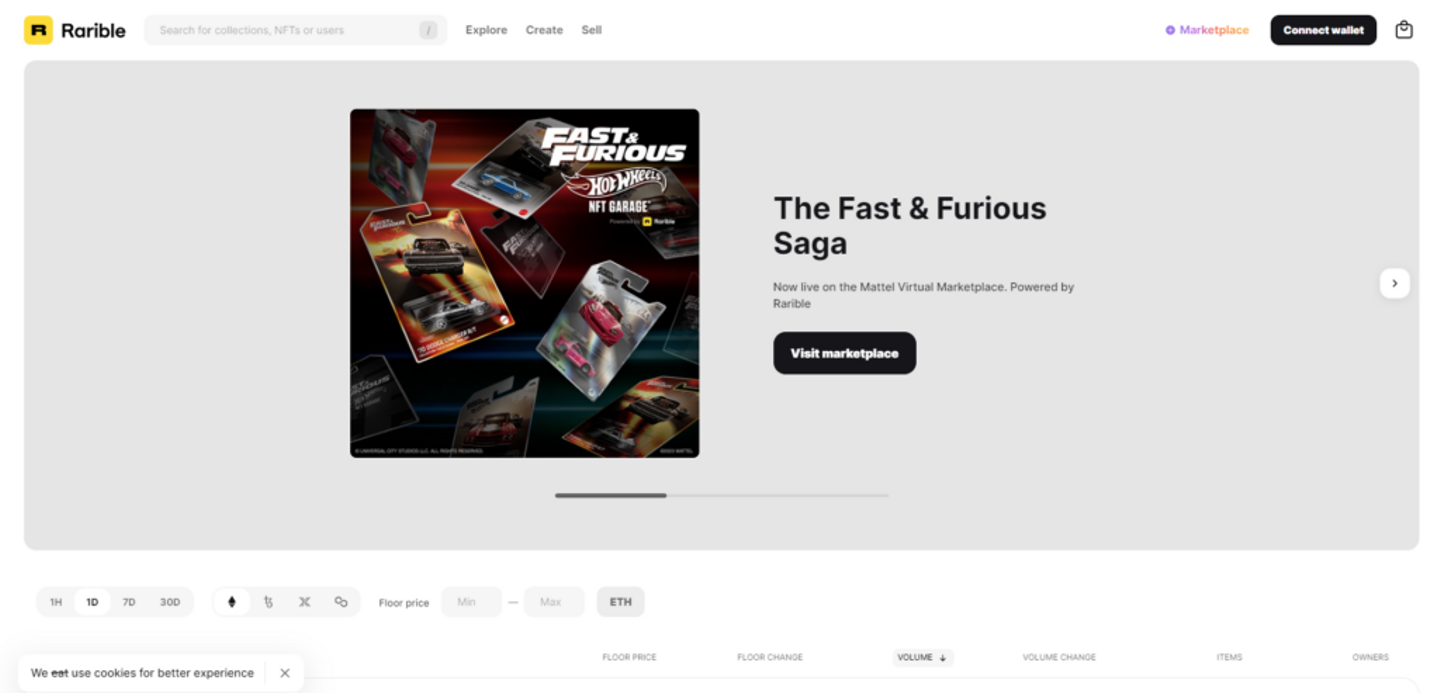1440x693 pixels.
Task: Click the slash shortcut icon in search
Action: (x=428, y=30)
